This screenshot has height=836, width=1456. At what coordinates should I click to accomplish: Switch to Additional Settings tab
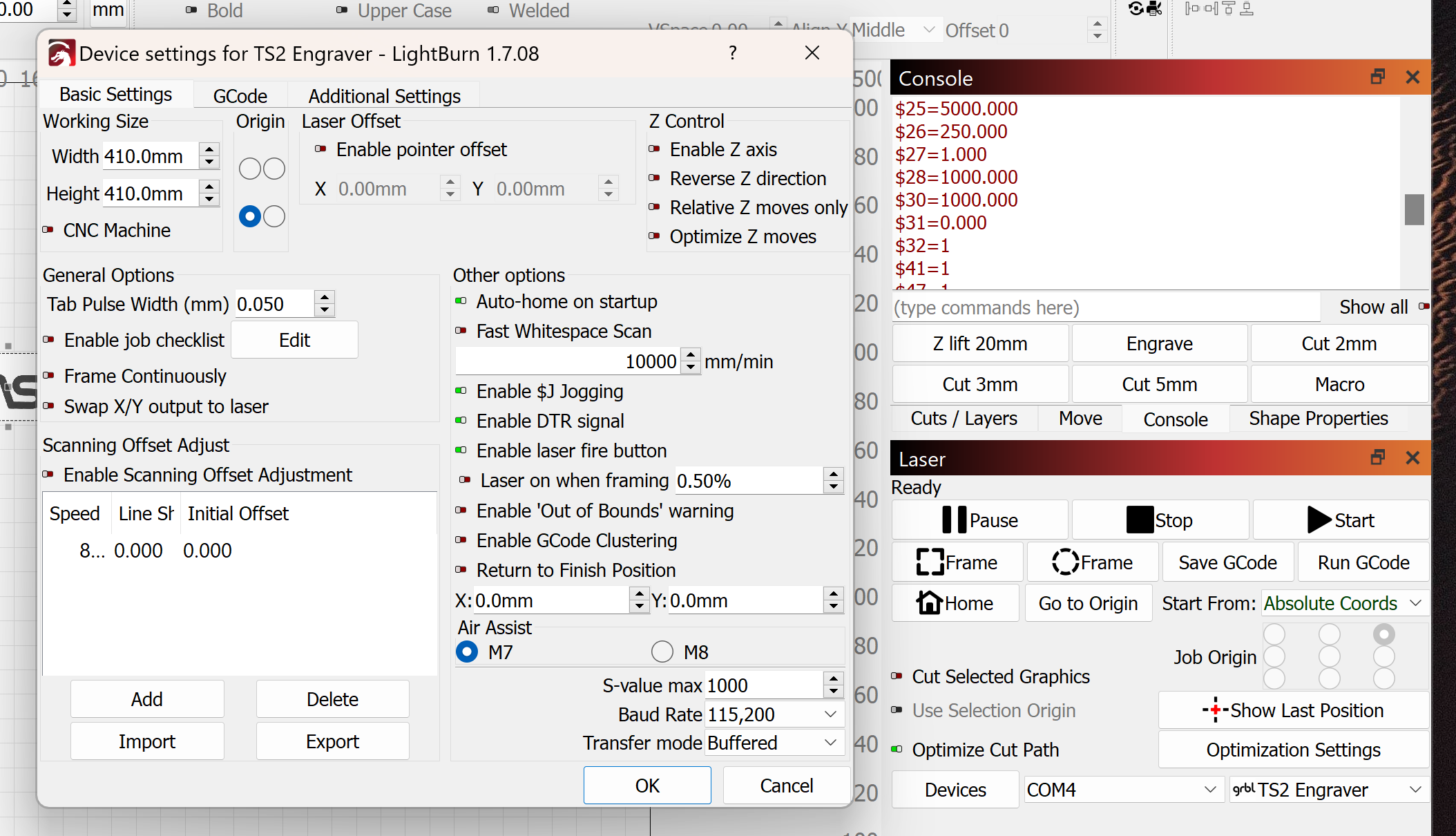click(x=384, y=96)
